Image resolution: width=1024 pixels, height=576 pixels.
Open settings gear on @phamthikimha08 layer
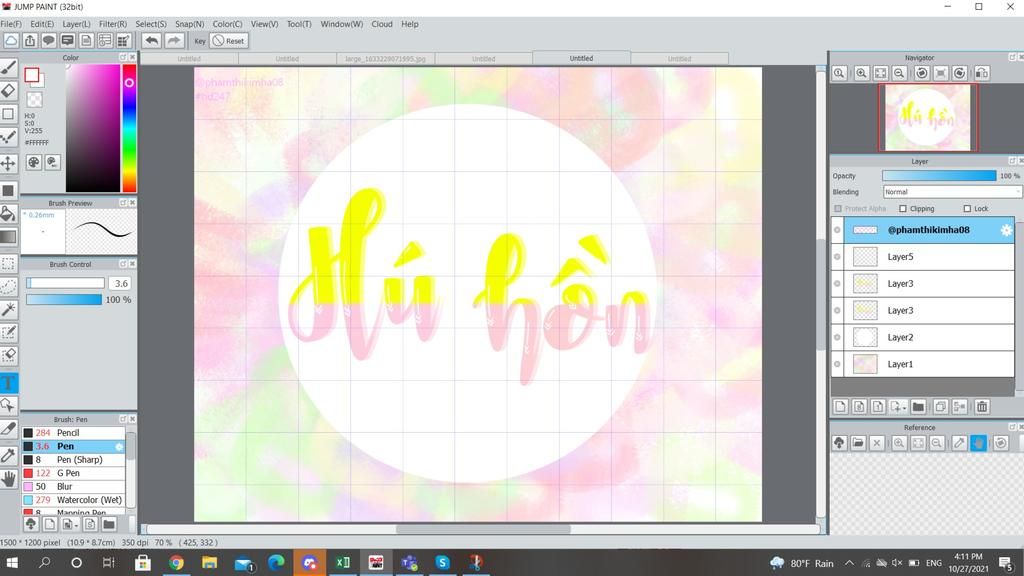pyautogui.click(x=1006, y=230)
